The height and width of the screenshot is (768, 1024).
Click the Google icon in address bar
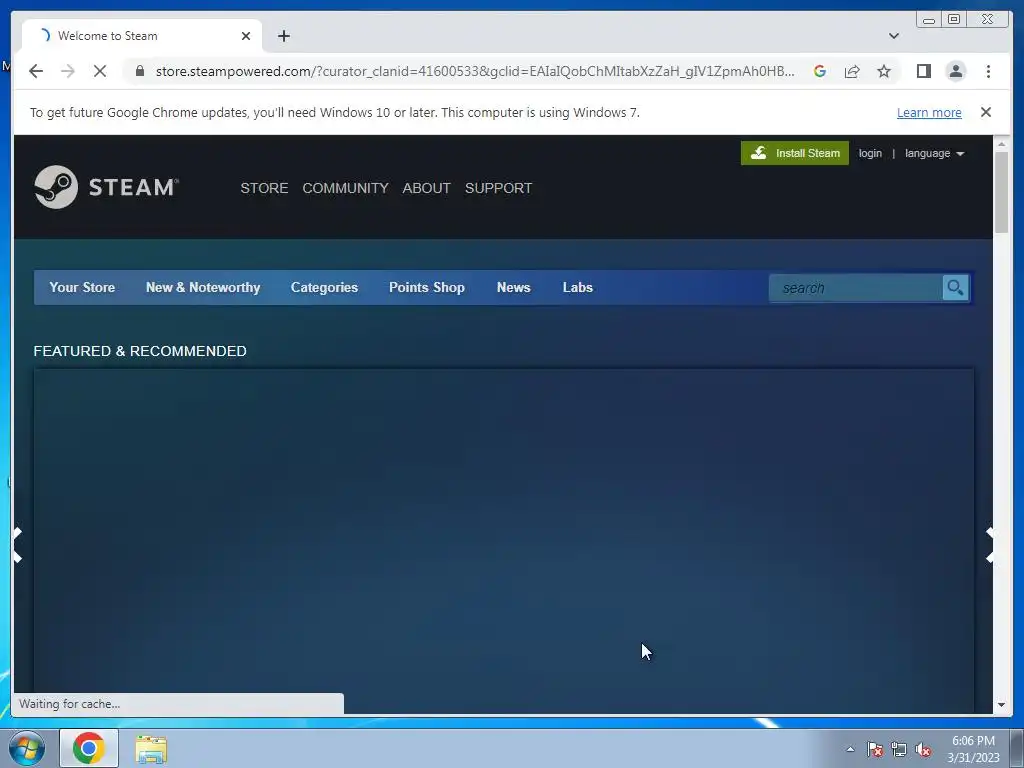820,71
